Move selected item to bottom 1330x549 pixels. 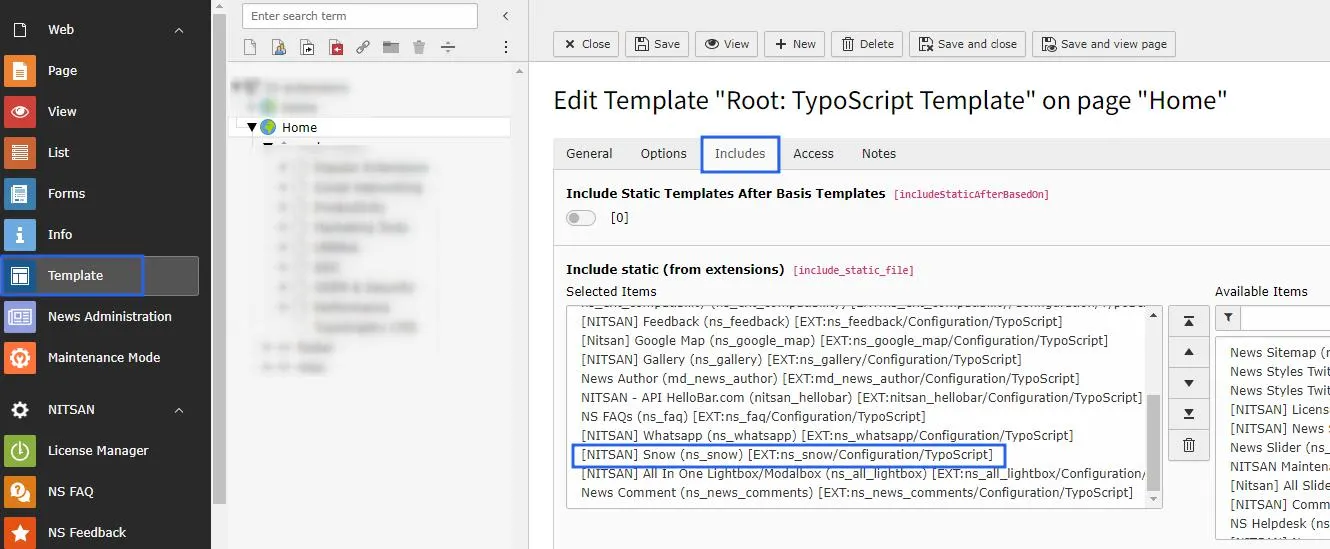pyautogui.click(x=1188, y=414)
